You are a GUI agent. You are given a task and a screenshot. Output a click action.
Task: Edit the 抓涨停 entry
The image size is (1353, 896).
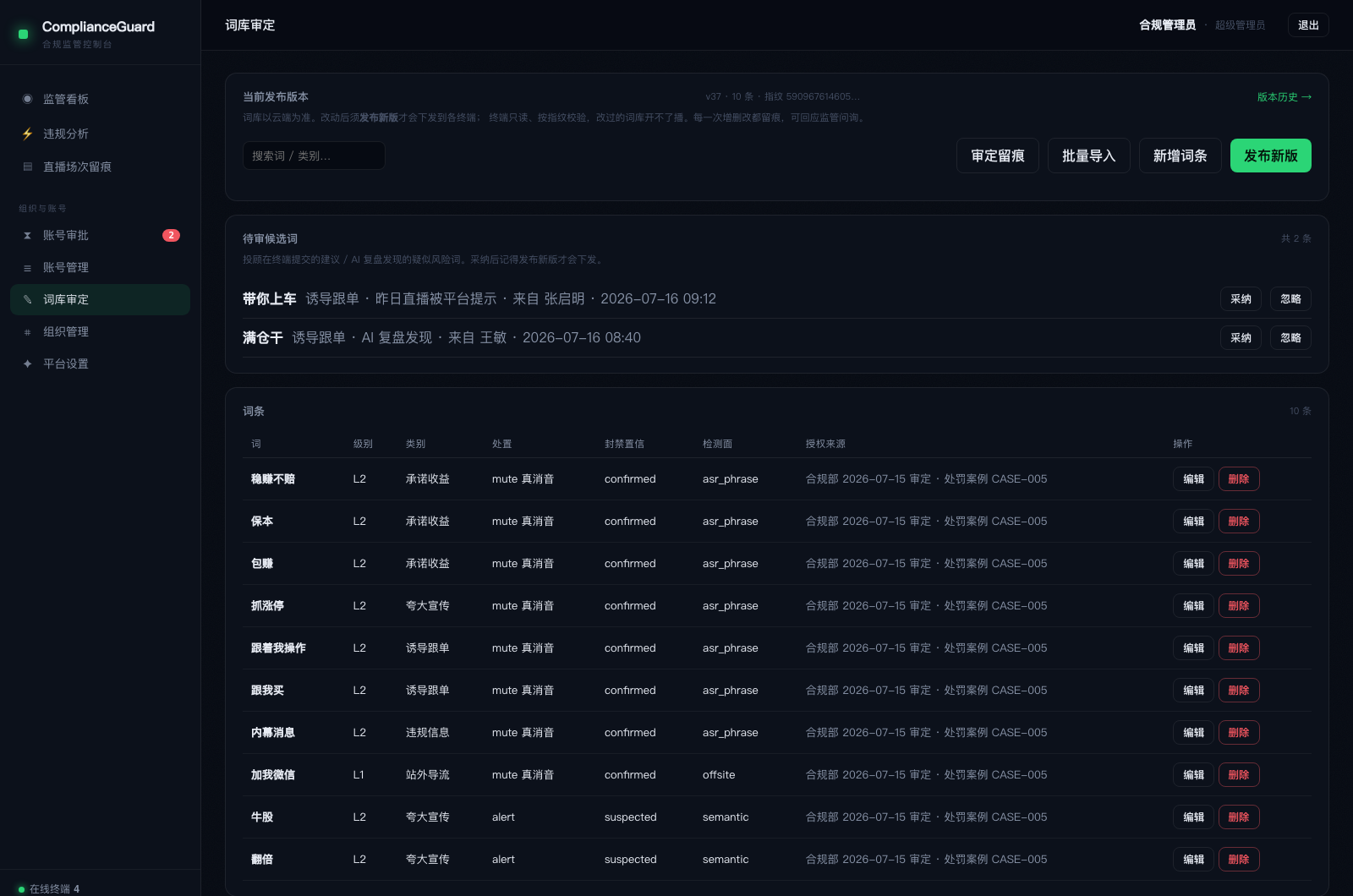pos(1193,605)
